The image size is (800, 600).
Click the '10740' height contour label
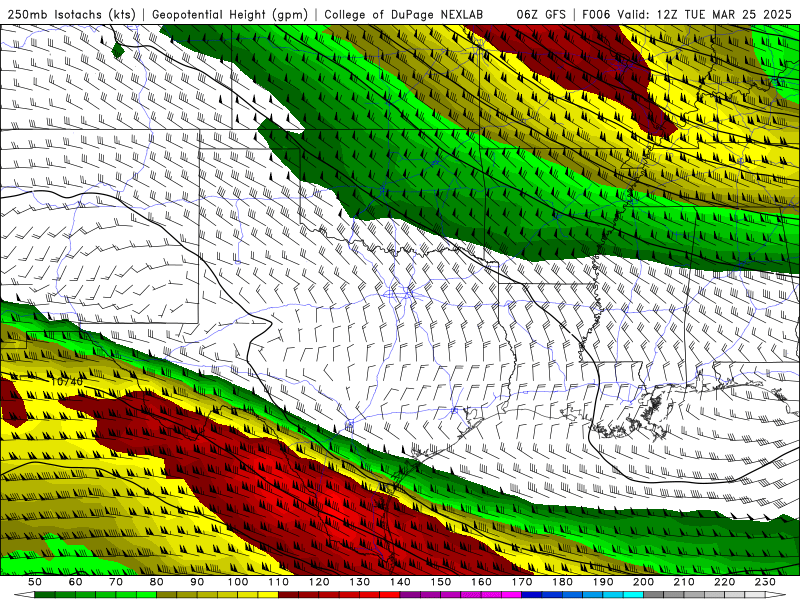[67, 382]
